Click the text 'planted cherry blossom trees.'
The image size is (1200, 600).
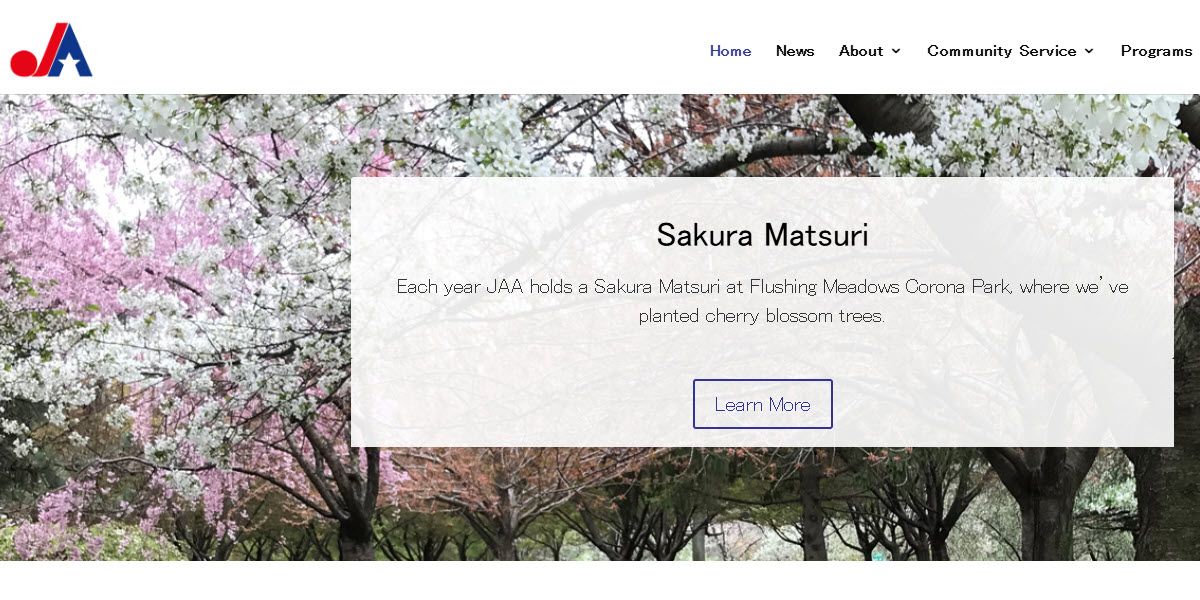pos(762,316)
